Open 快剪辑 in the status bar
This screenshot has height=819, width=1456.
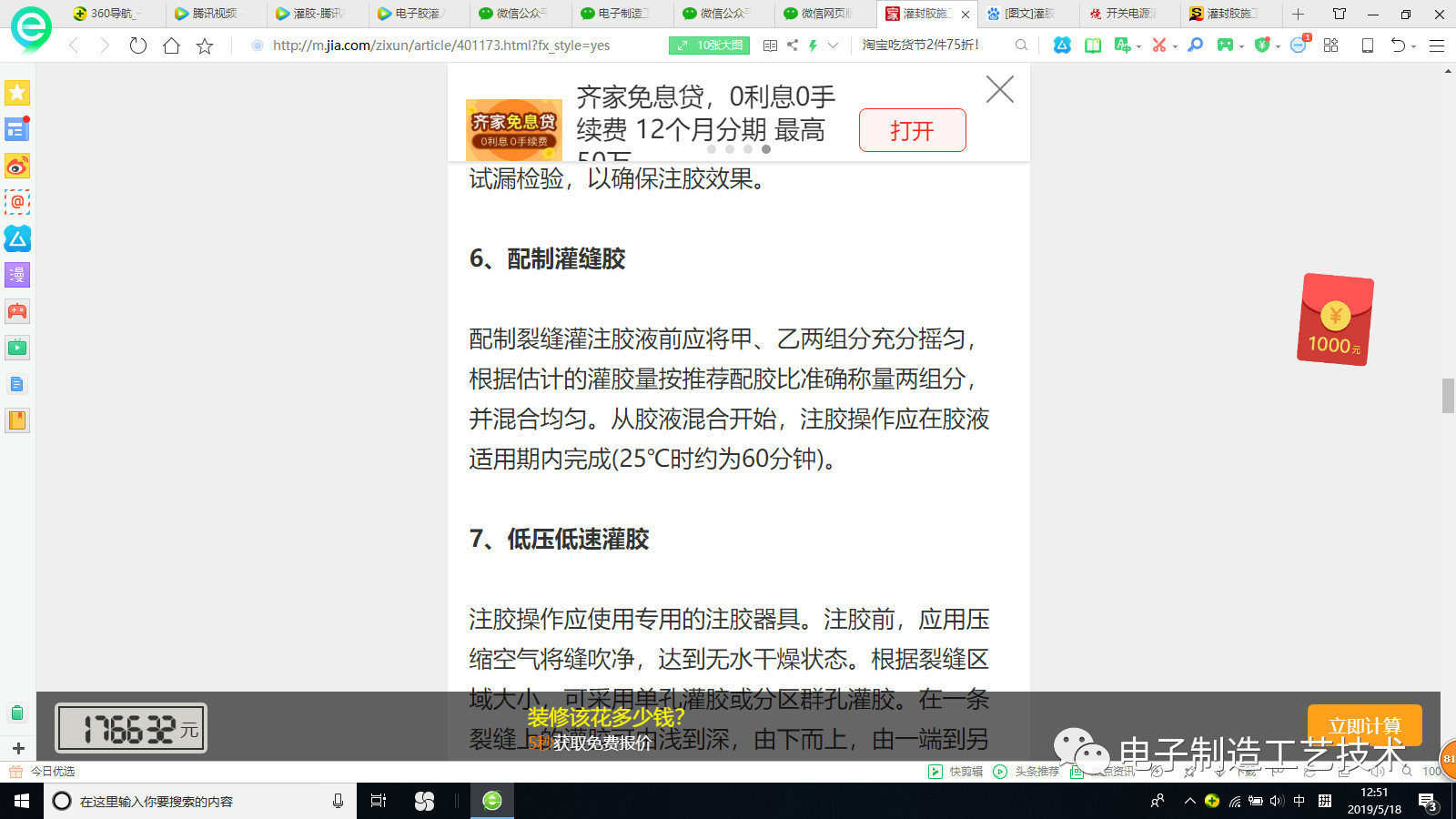click(955, 771)
